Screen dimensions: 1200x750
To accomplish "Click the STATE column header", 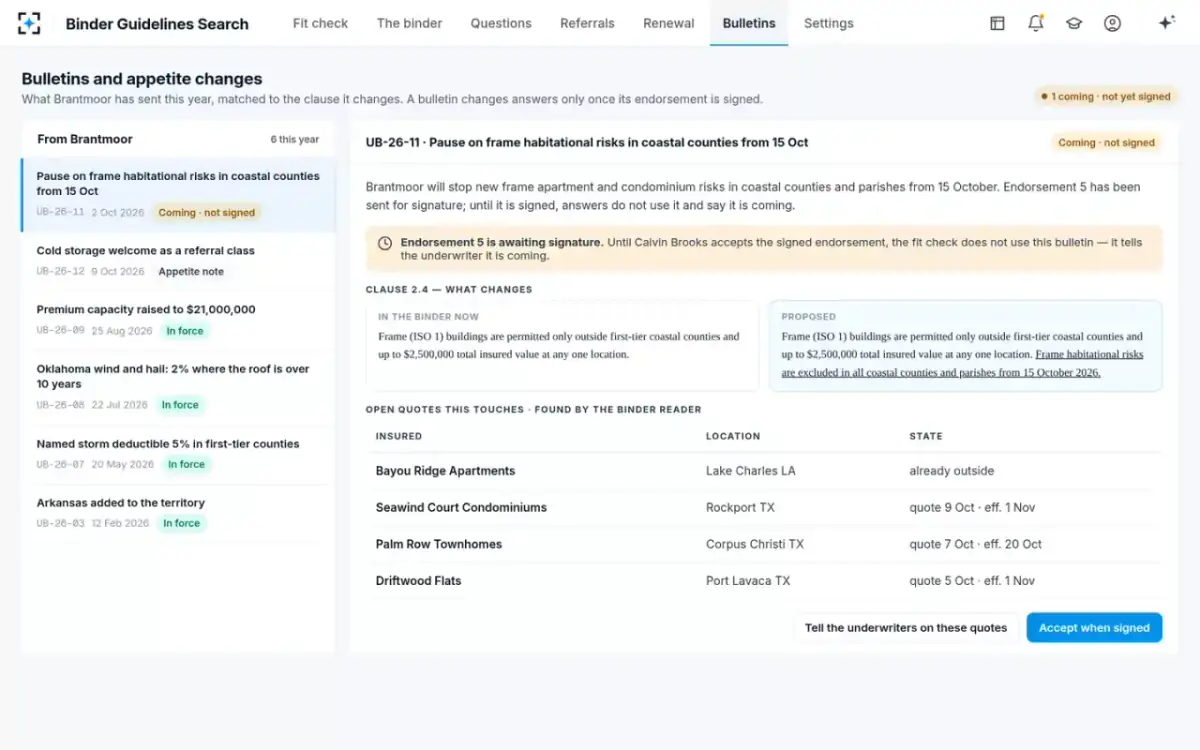I will click(926, 436).
